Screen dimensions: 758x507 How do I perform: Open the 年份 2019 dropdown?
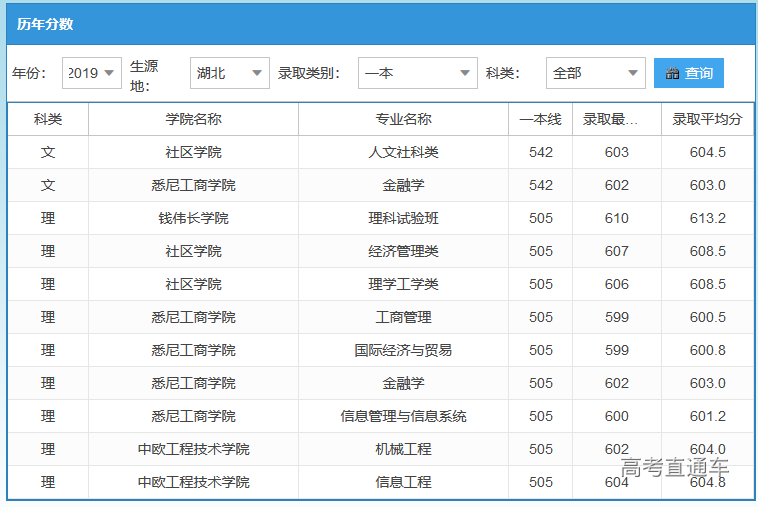tap(92, 73)
